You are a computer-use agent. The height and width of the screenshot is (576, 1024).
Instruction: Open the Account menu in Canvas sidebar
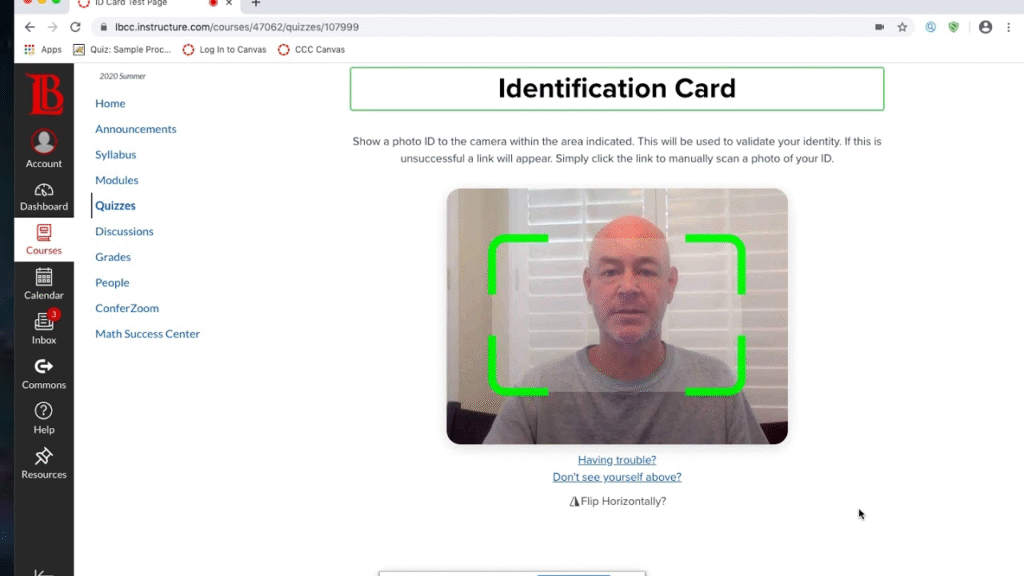(43, 149)
